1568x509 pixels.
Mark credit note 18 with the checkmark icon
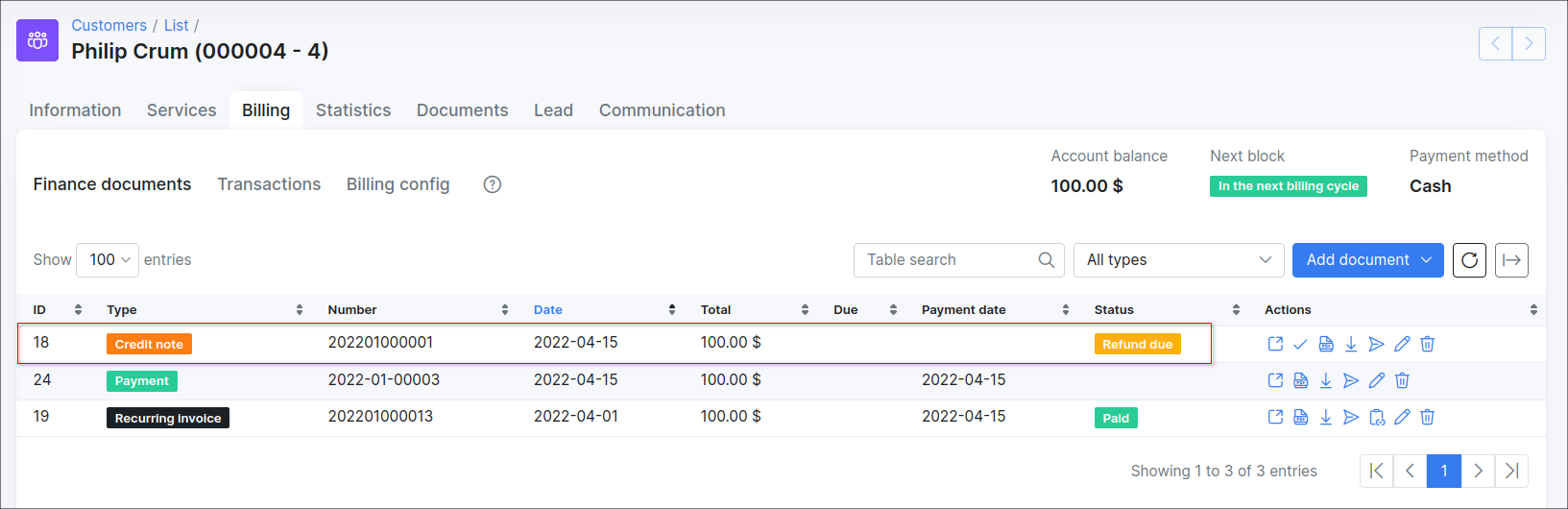(x=1300, y=344)
